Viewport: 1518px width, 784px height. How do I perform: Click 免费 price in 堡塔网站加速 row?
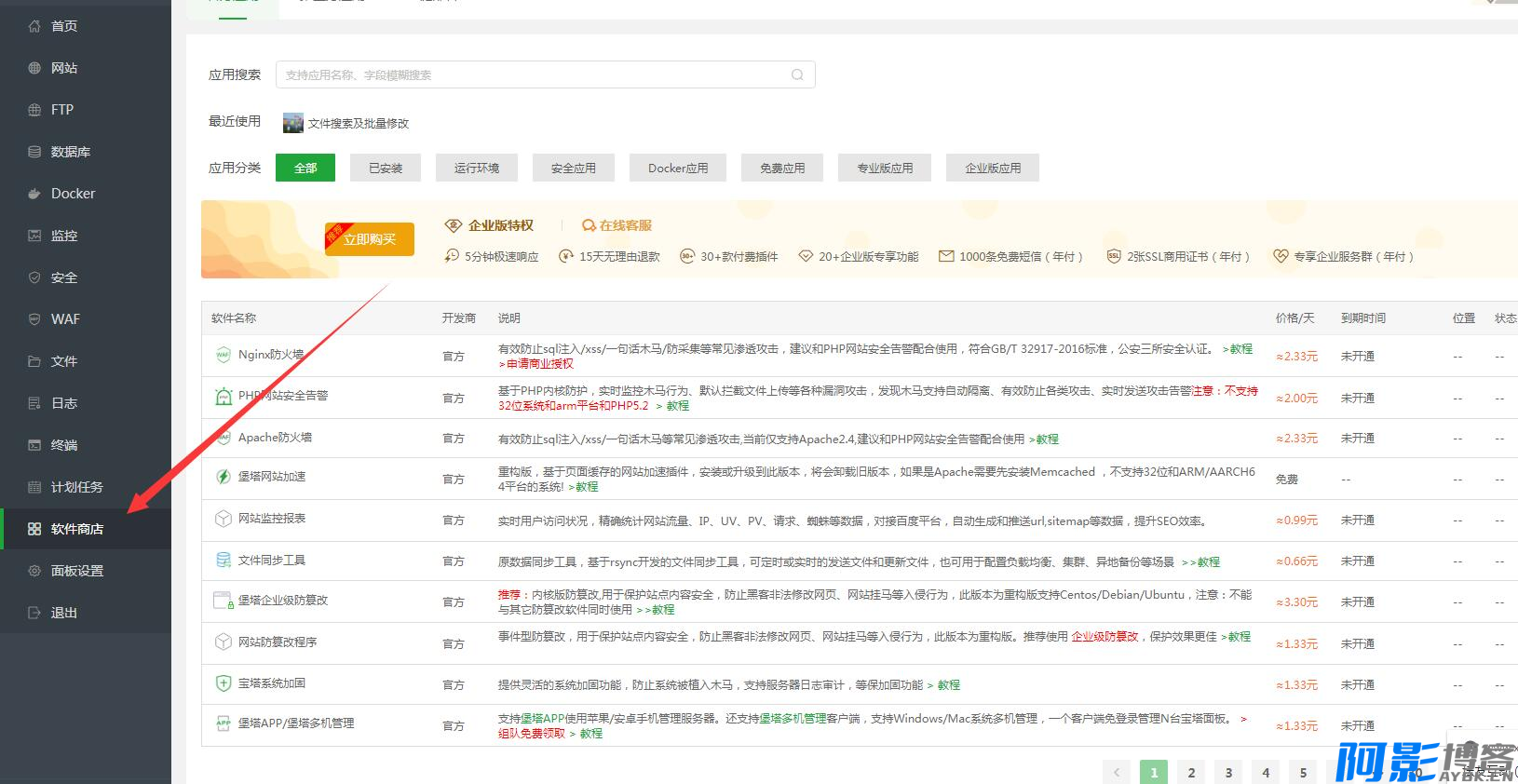[x=1287, y=480]
